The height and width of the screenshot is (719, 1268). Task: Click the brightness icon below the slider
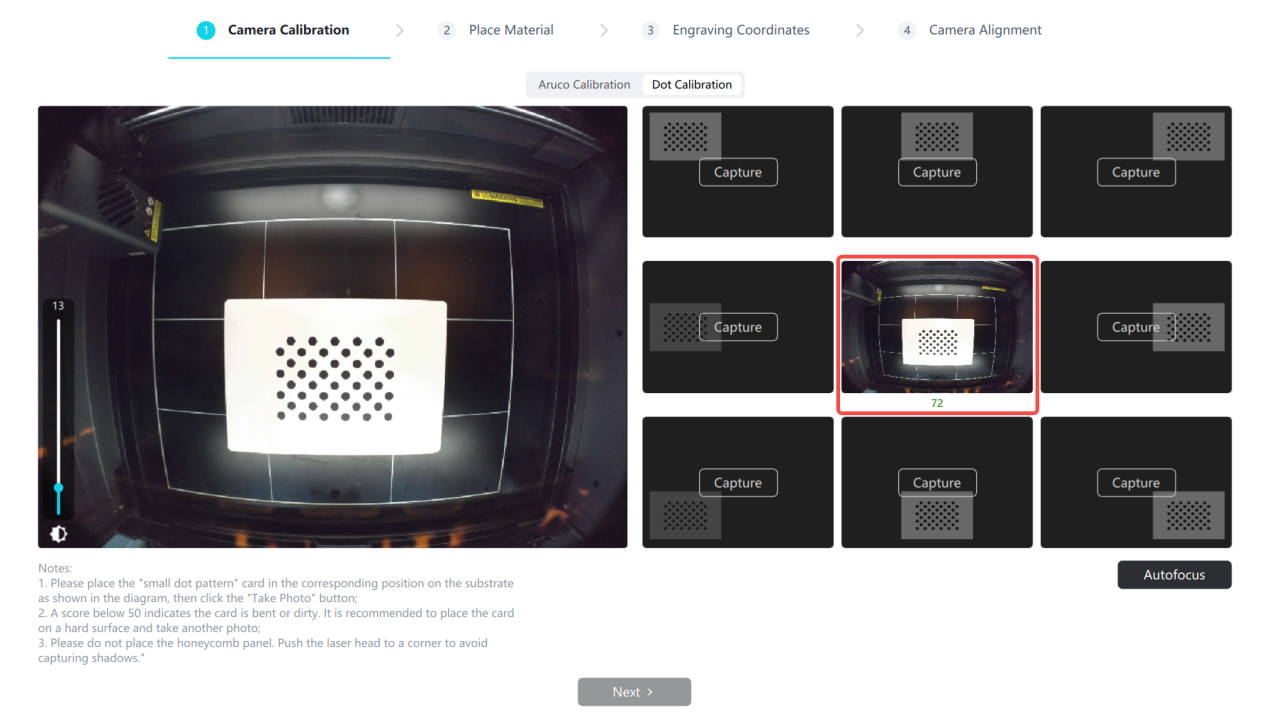coord(58,534)
